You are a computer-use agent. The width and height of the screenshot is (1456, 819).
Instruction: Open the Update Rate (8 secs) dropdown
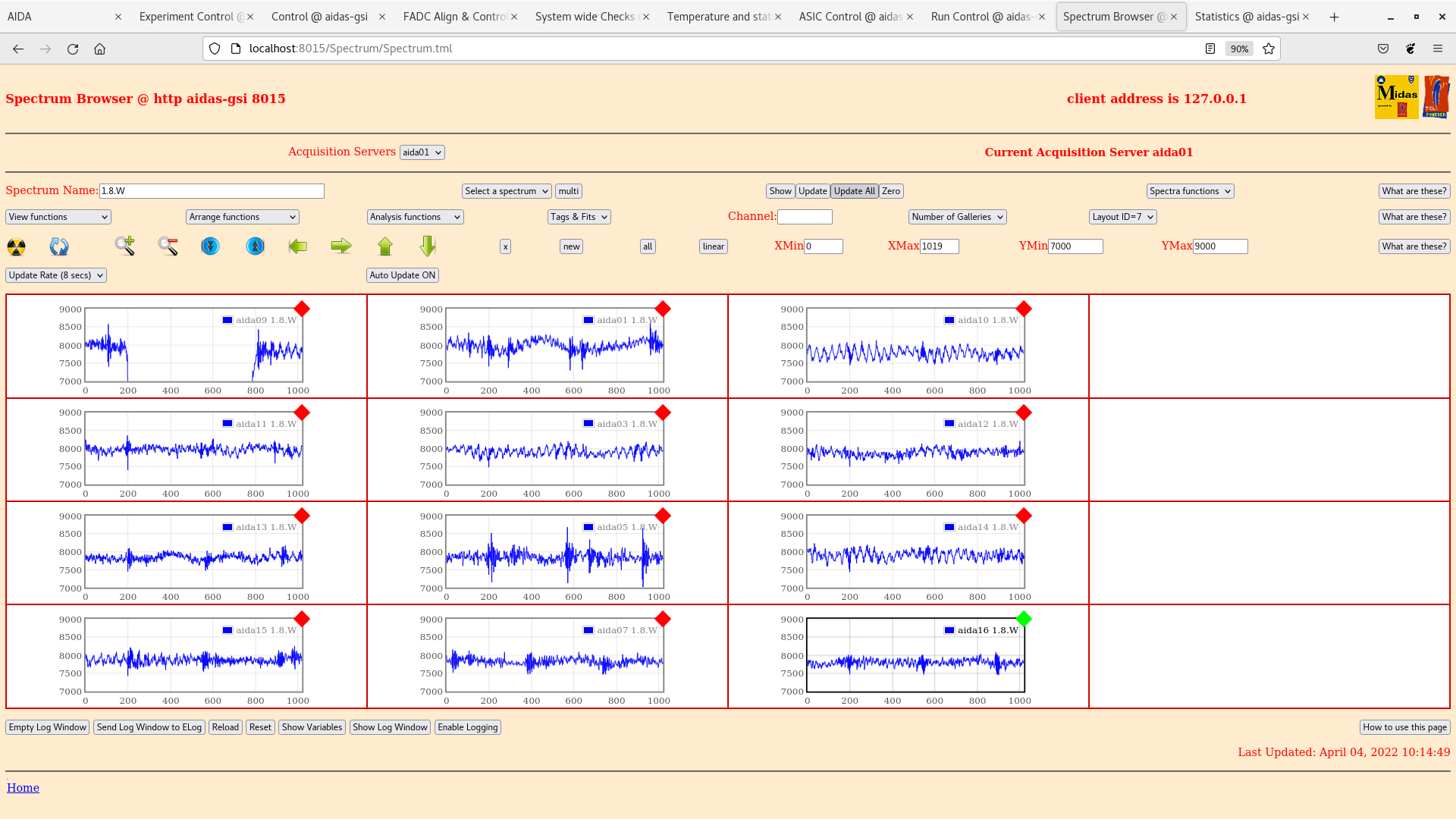click(56, 275)
